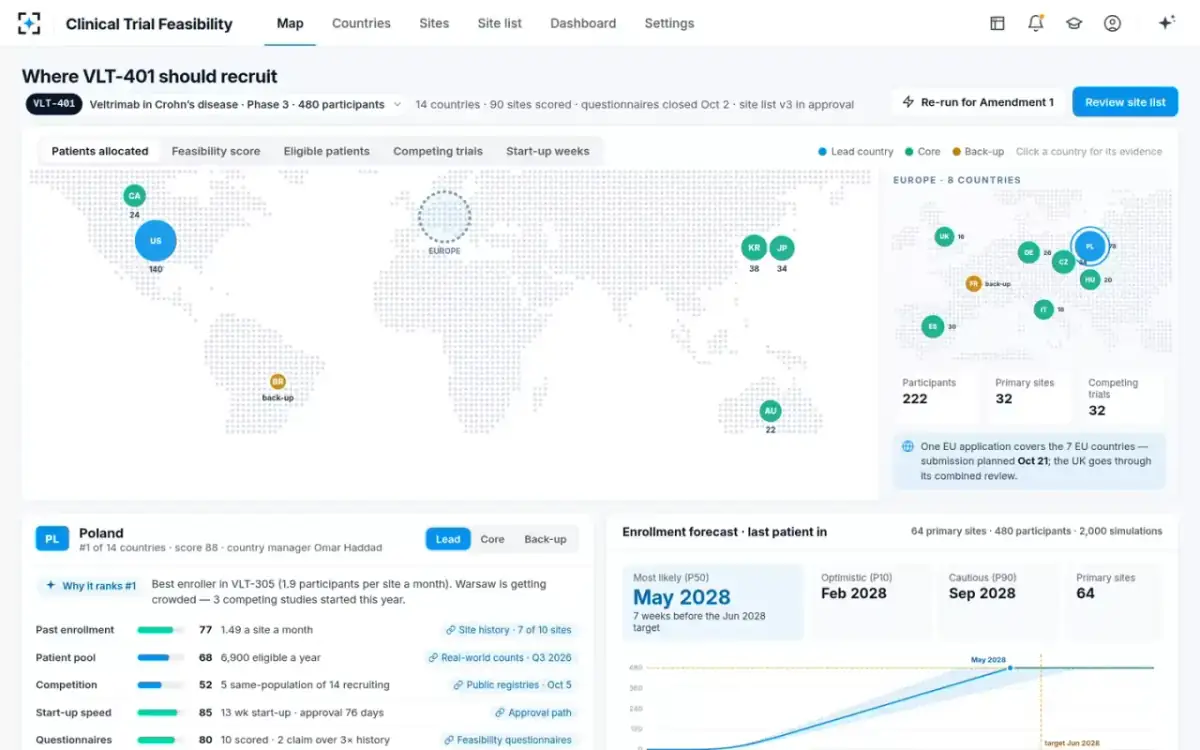Select the CZ bubble in Europe inset
Screen dimensions: 1200x750
tap(1064, 262)
